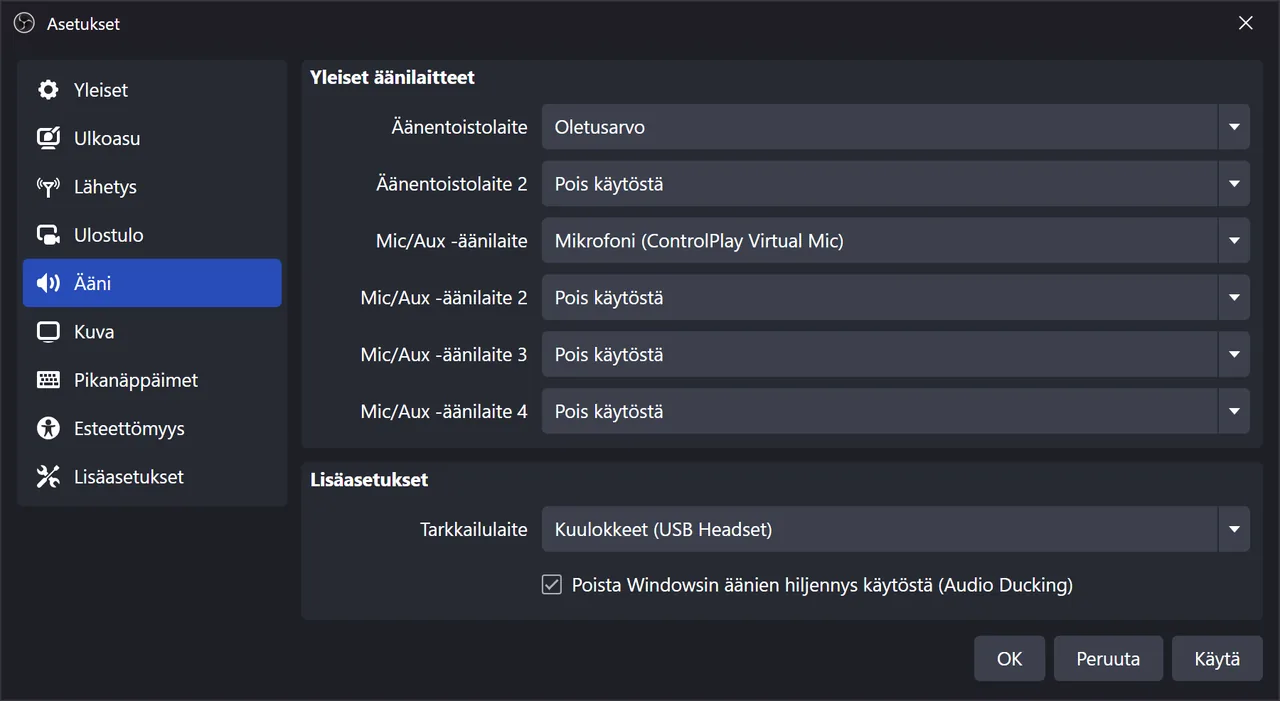The height and width of the screenshot is (701, 1280).
Task: Expand the Äänentoistolaite 2 dropdown arrow
Action: [x=1234, y=184]
